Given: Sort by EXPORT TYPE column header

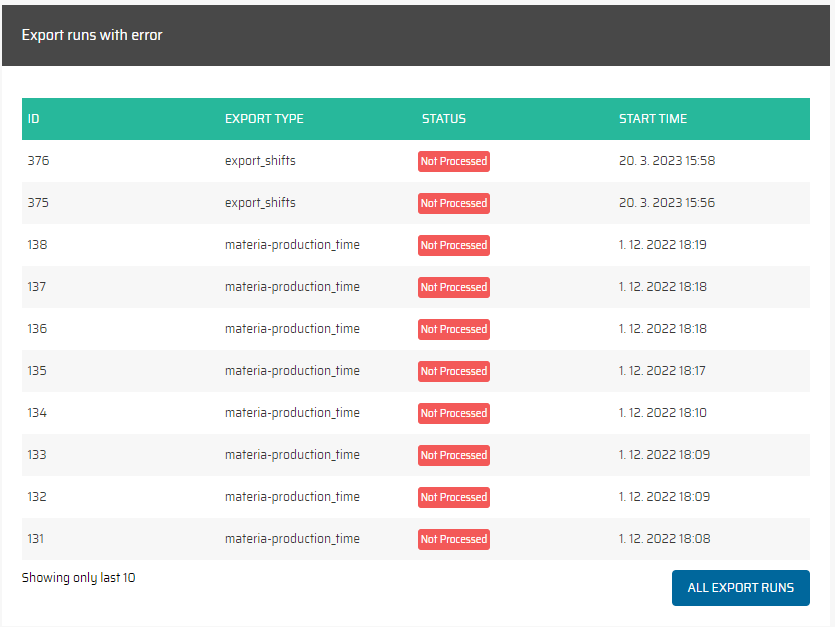Looking at the screenshot, I should pyautogui.click(x=264, y=119).
